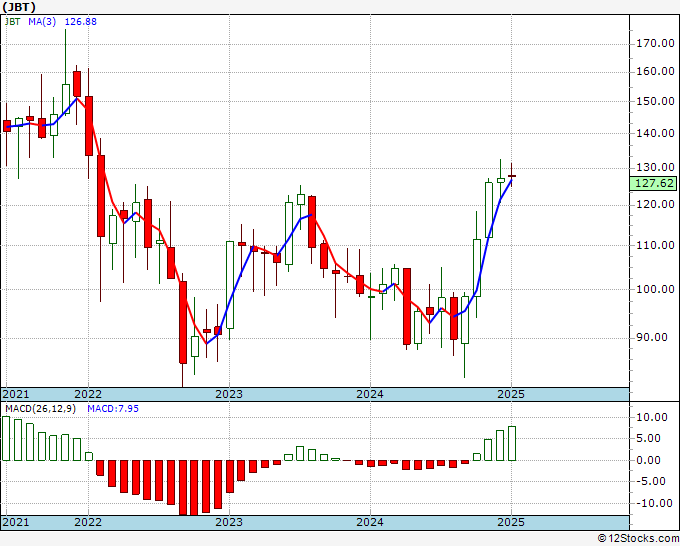Click the 2023 label on price chart axis

pos(229,394)
